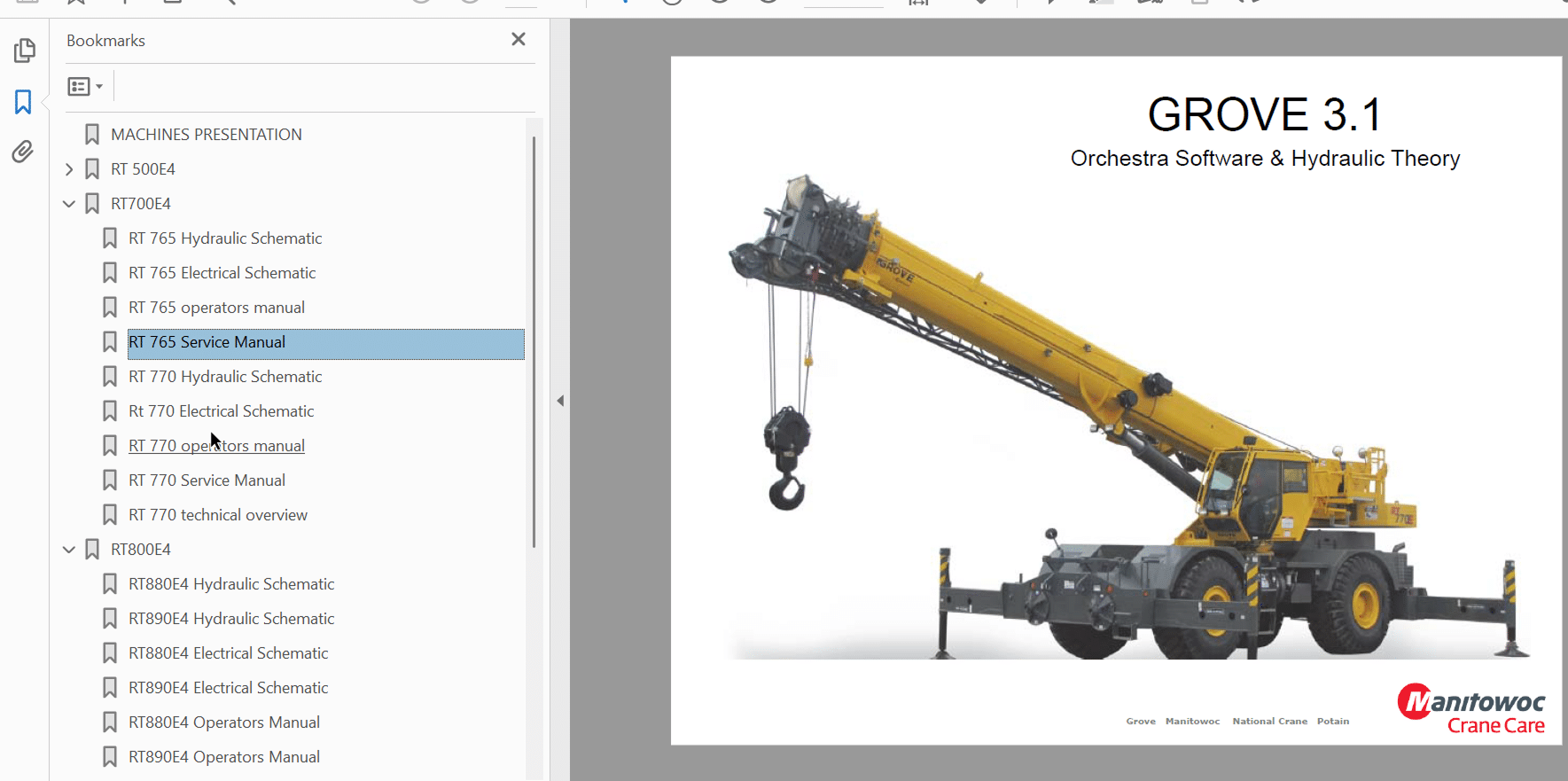Open the bookmark options dropdown menu

point(85,86)
